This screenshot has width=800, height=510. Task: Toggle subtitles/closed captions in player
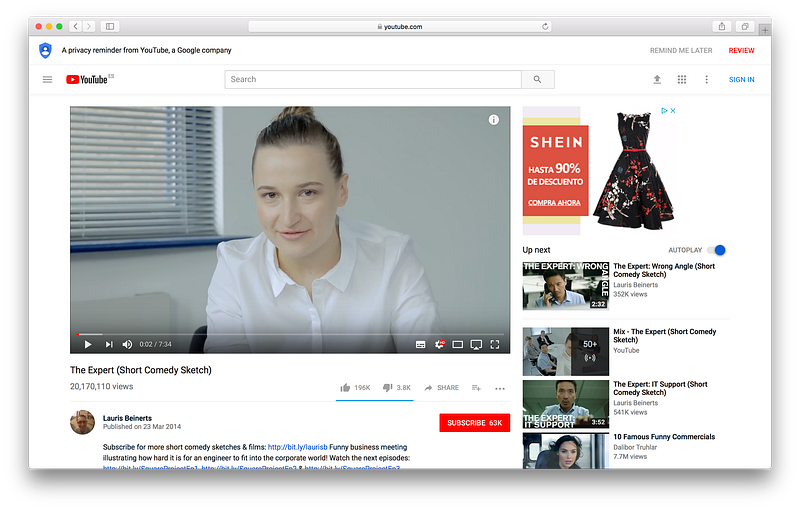[420, 345]
